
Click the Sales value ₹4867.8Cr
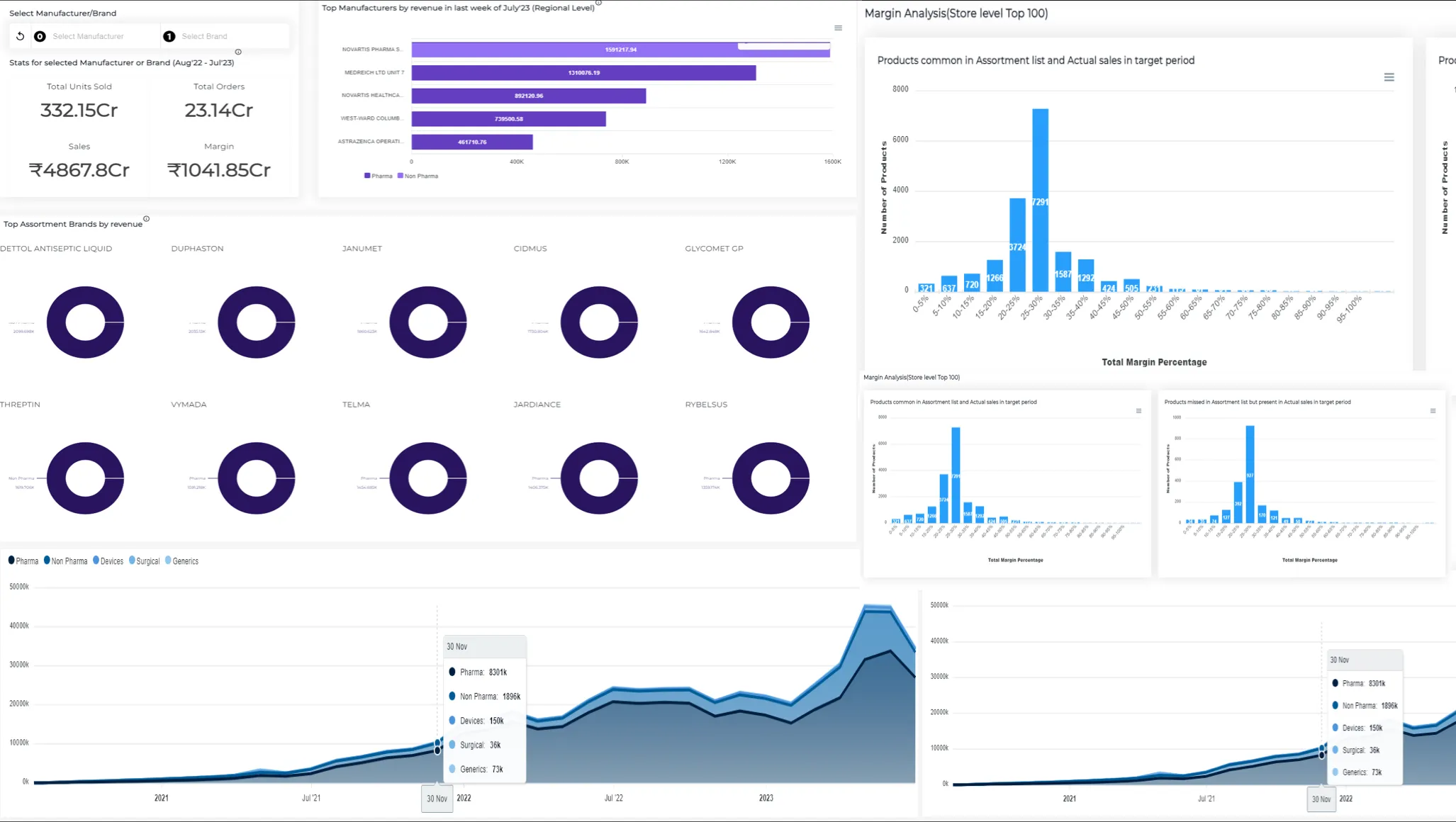coord(79,170)
